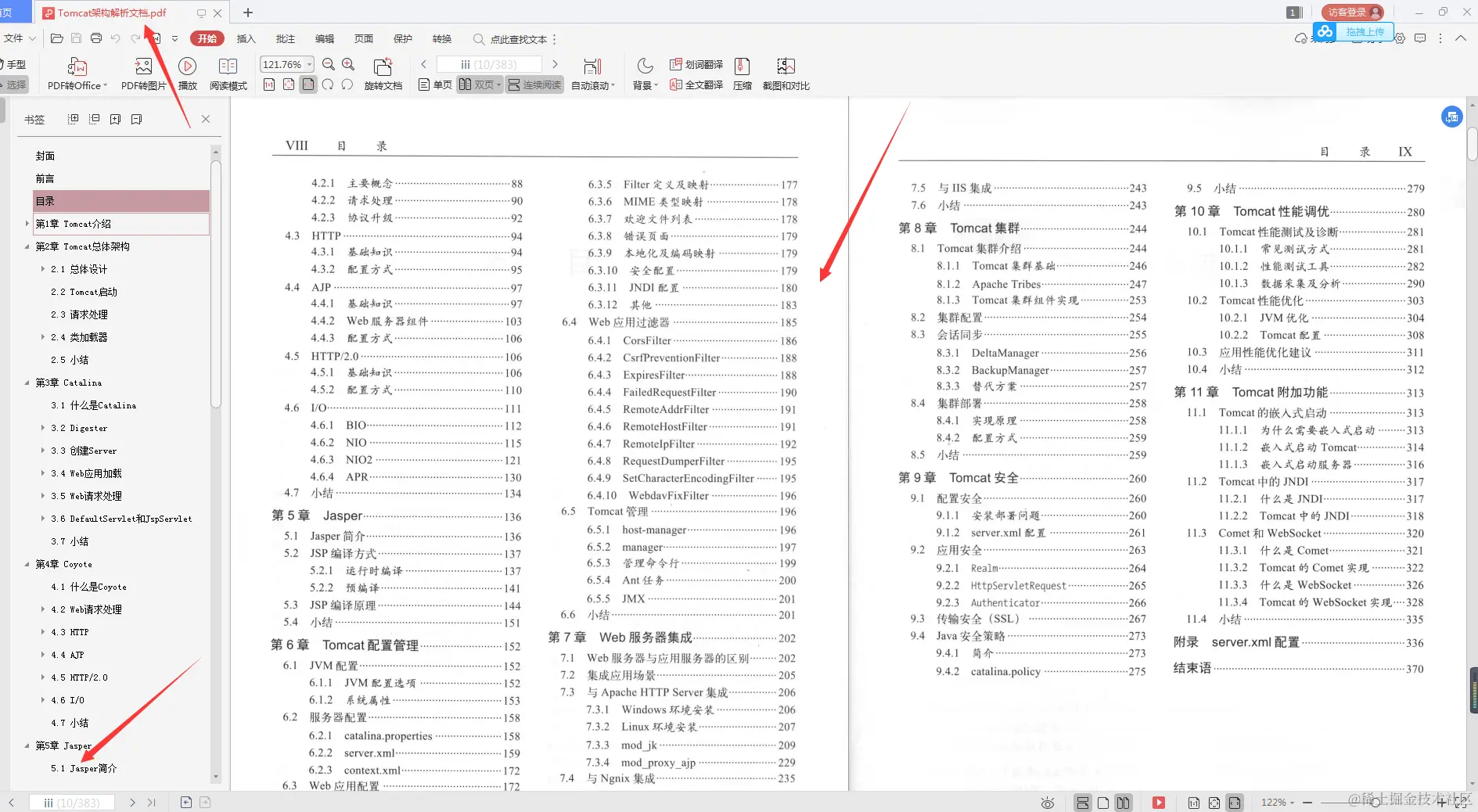
Task: Toggle 单页 single page view
Action: [x=435, y=84]
